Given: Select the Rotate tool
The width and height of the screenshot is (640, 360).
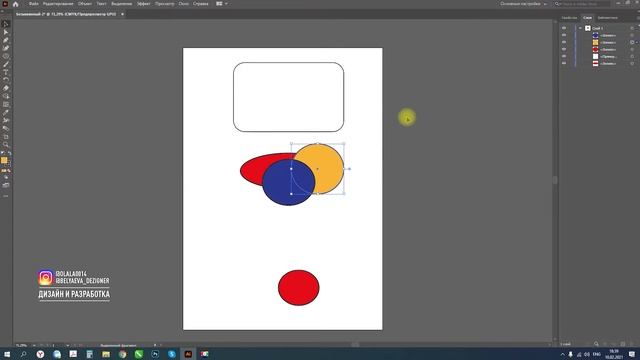Looking at the screenshot, I should click(6, 80).
